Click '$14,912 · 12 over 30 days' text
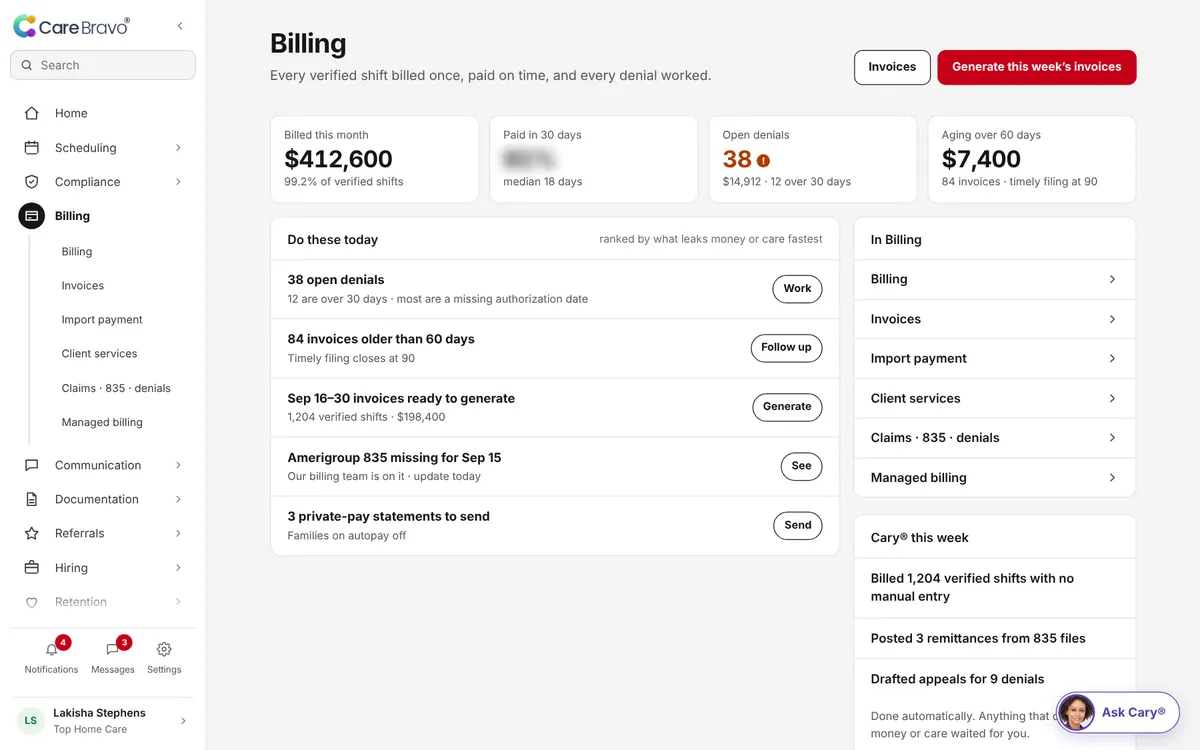The image size is (1200, 750). [787, 182]
